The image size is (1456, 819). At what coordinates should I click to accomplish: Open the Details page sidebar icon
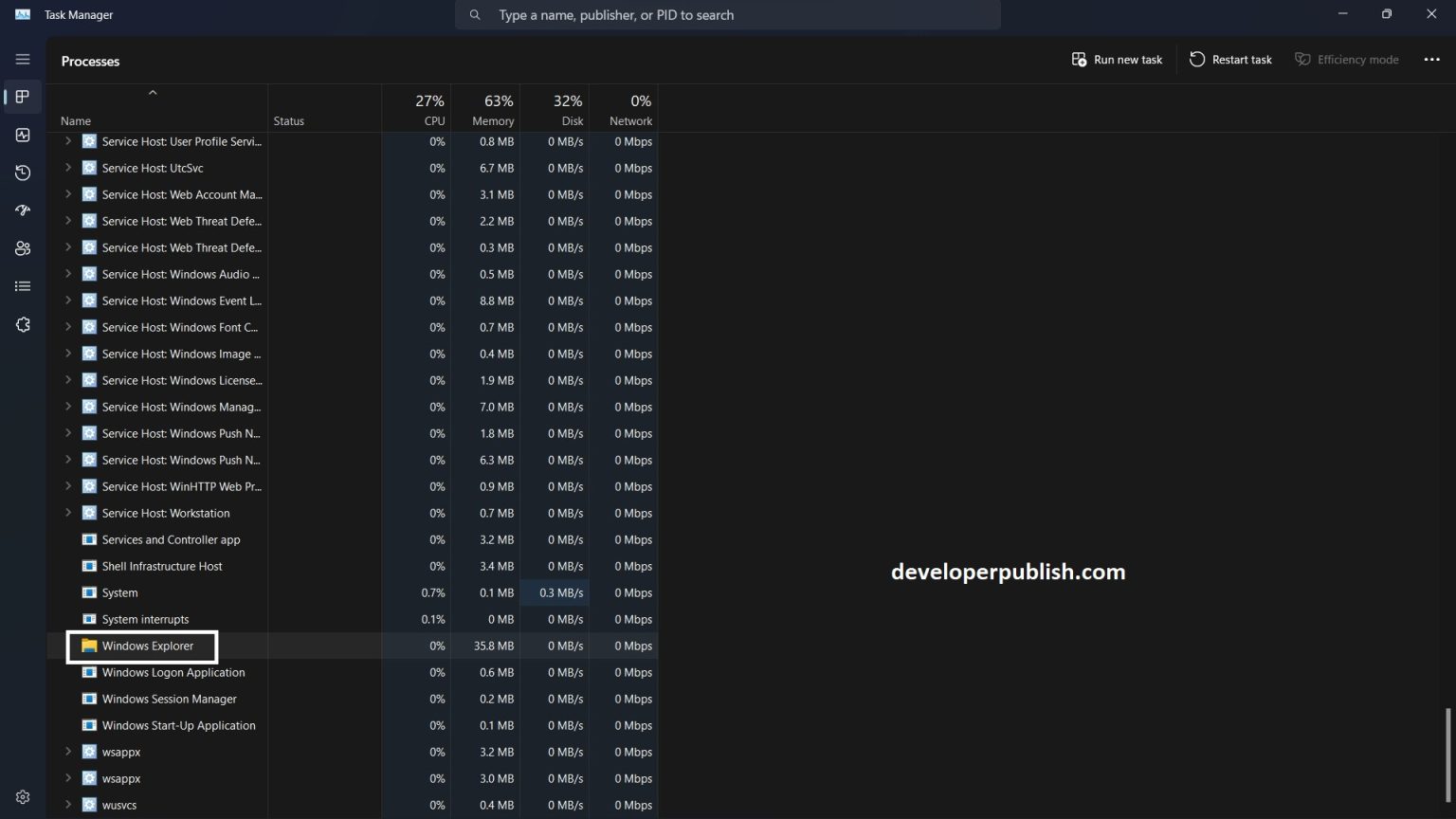tap(23, 286)
